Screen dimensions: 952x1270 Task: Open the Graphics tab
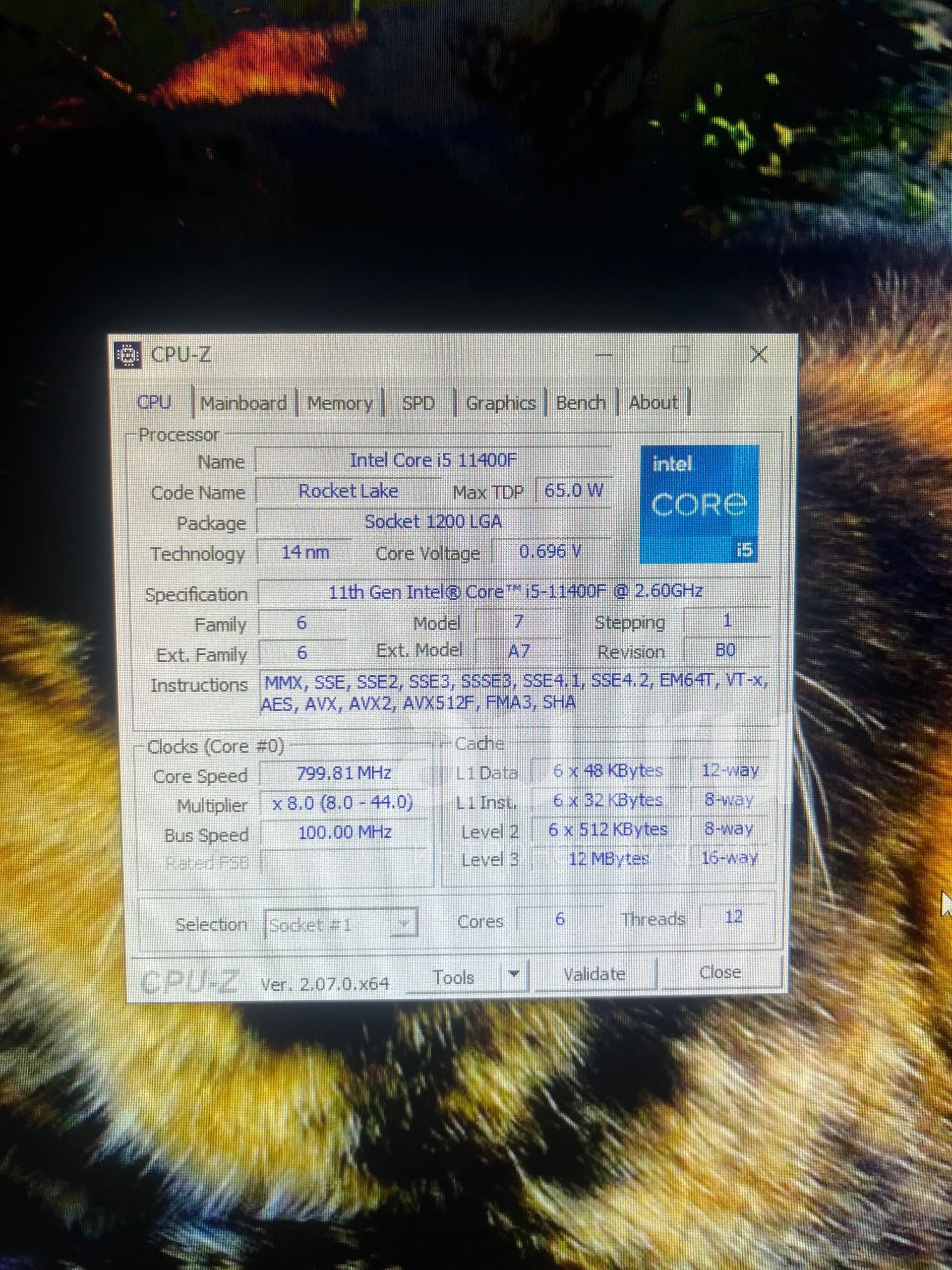click(500, 402)
